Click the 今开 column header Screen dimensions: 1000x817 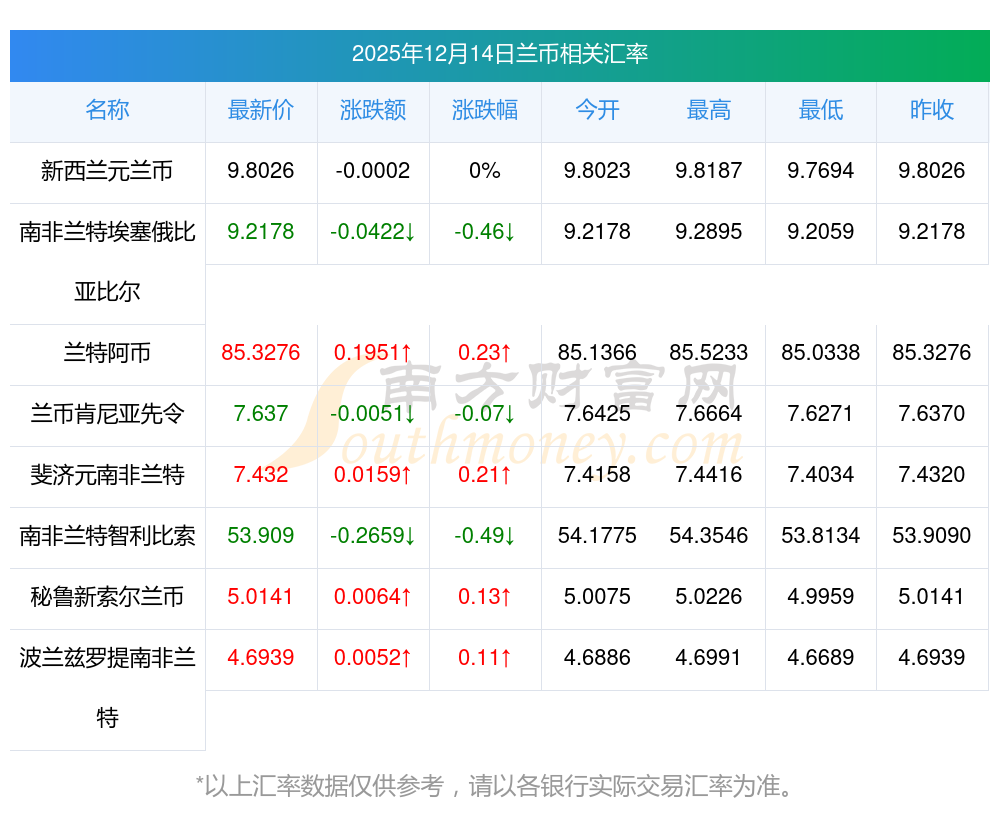[597, 110]
